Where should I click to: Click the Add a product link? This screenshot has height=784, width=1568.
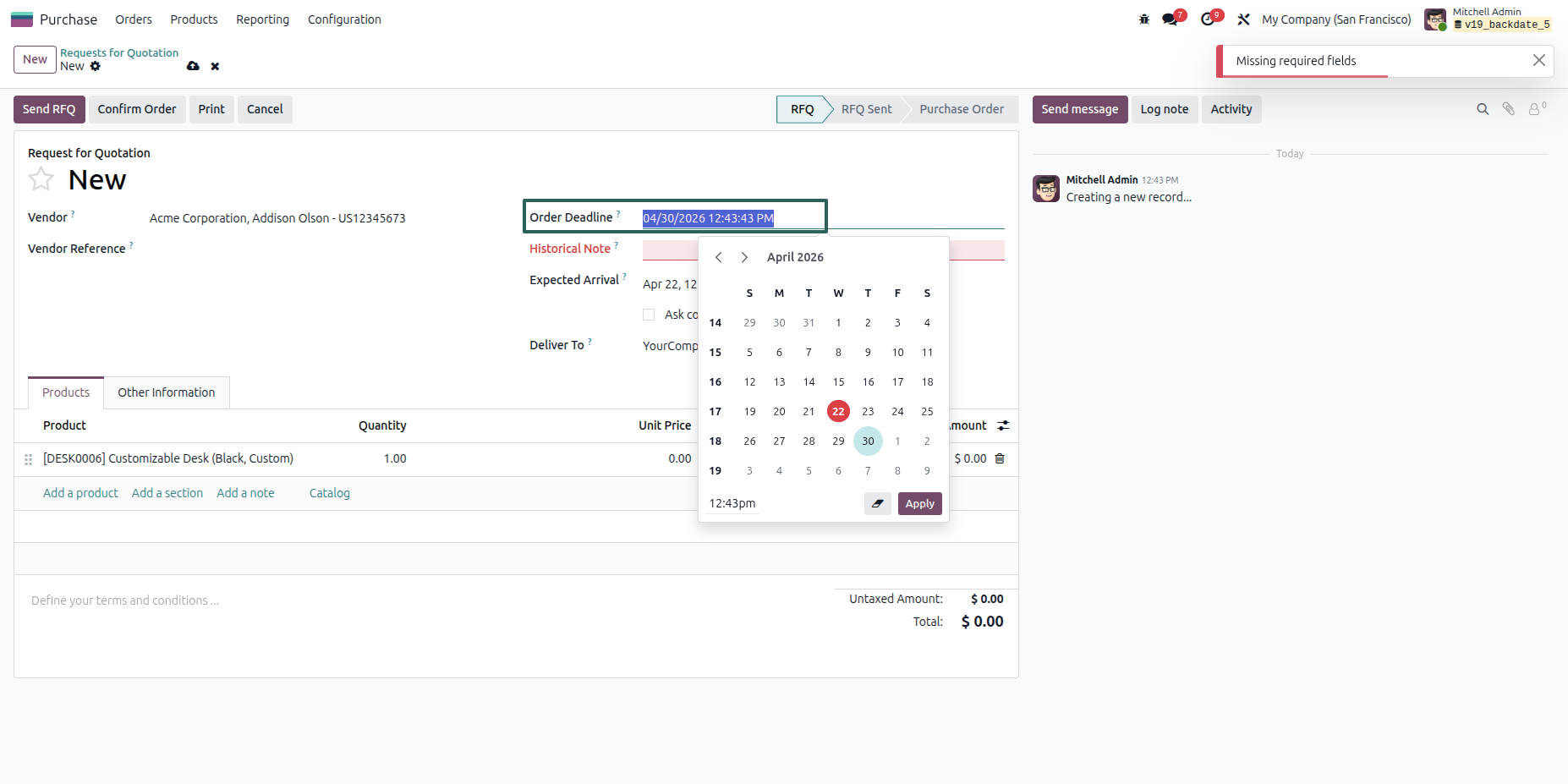[x=80, y=493]
